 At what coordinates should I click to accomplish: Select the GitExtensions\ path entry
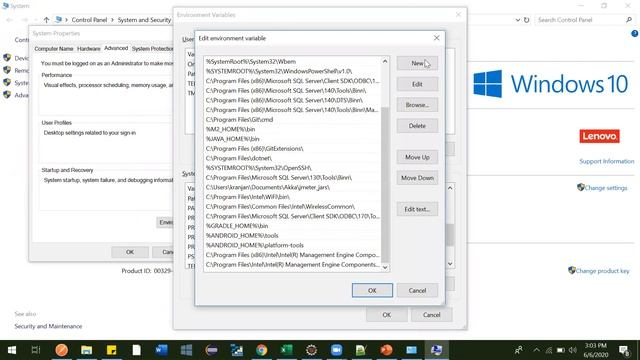tap(292, 149)
